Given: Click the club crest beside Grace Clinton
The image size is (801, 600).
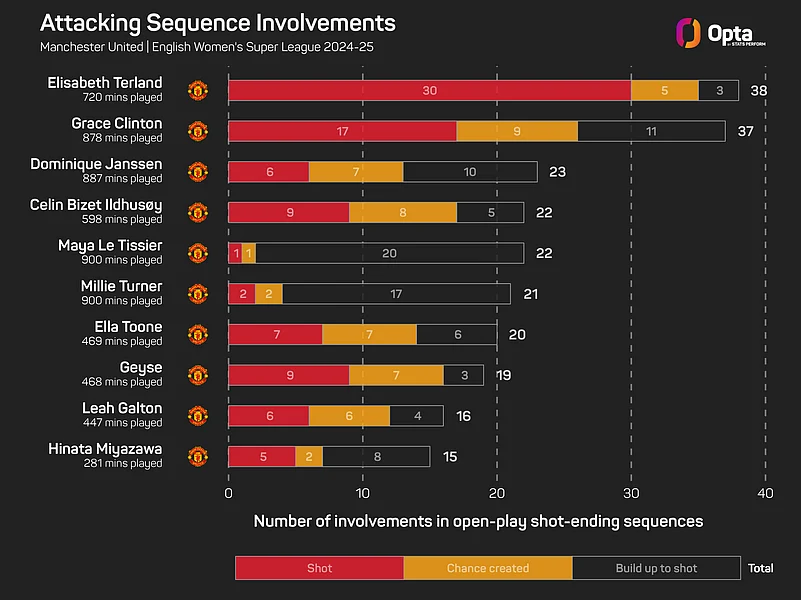Looking at the screenshot, I should [x=198, y=131].
